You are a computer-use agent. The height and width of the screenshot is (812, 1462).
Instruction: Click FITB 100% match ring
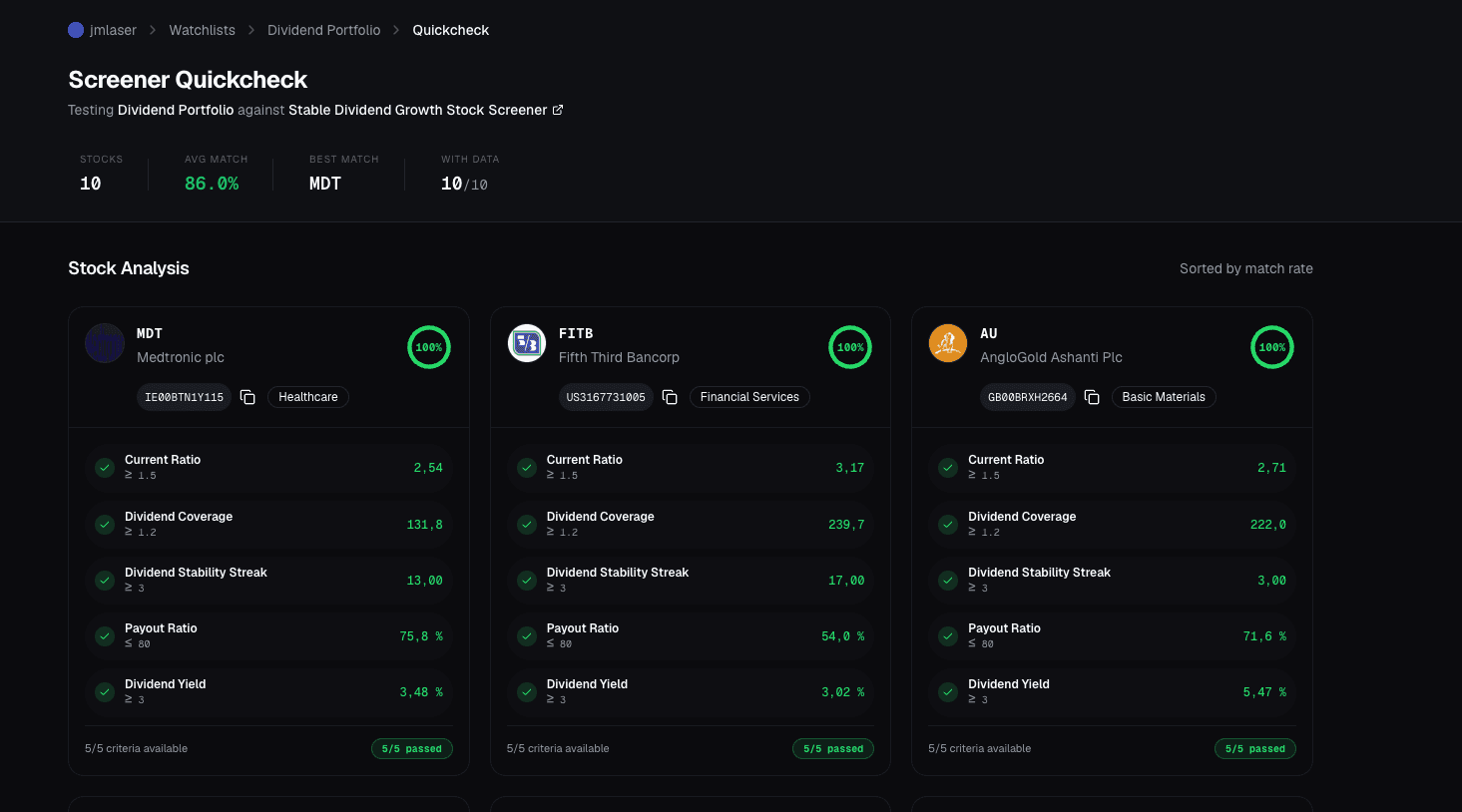850,347
